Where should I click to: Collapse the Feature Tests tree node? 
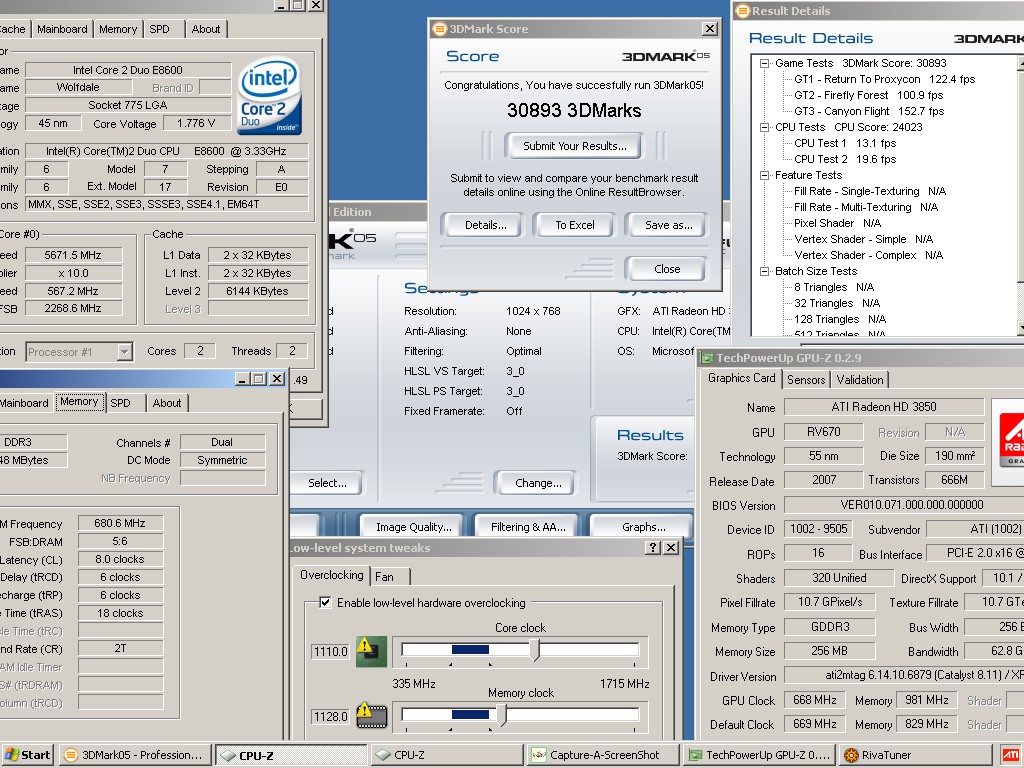pyautogui.click(x=764, y=175)
